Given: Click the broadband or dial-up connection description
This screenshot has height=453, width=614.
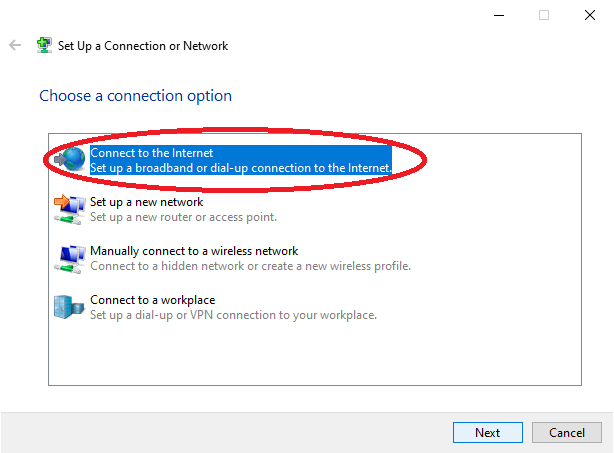Looking at the screenshot, I should [240, 168].
